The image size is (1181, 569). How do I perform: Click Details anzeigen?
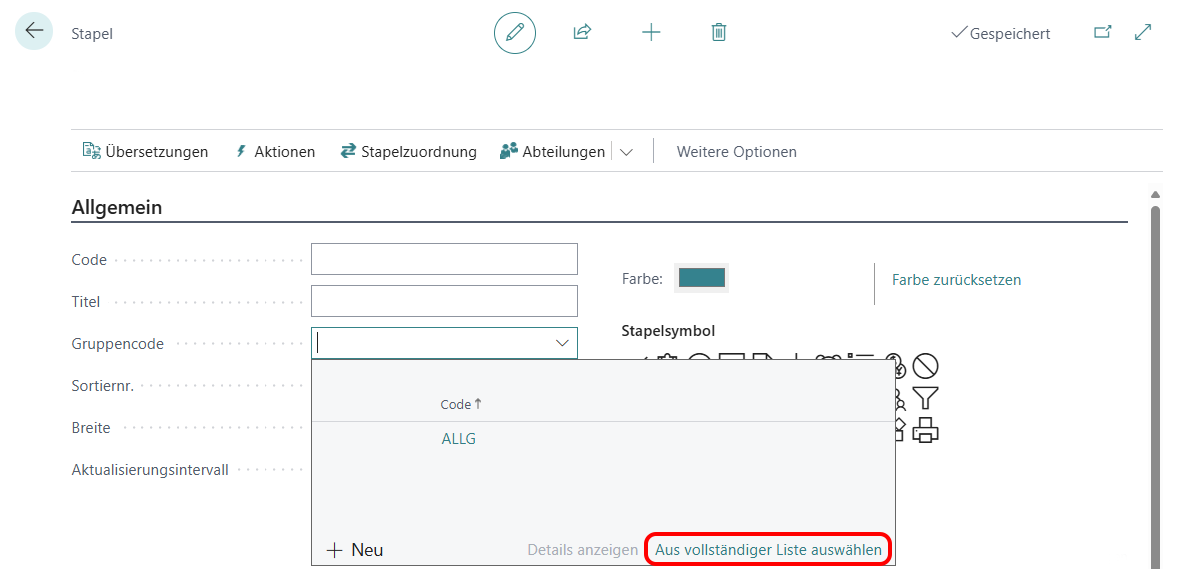582,550
